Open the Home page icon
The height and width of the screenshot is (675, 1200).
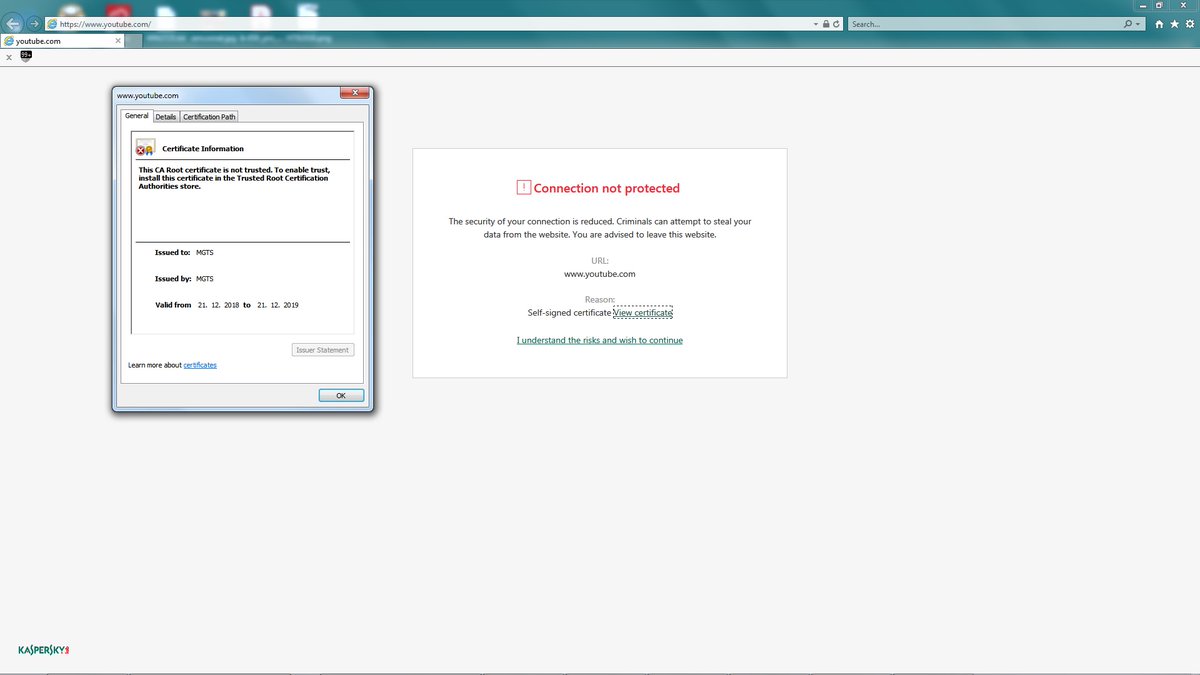(x=1159, y=24)
